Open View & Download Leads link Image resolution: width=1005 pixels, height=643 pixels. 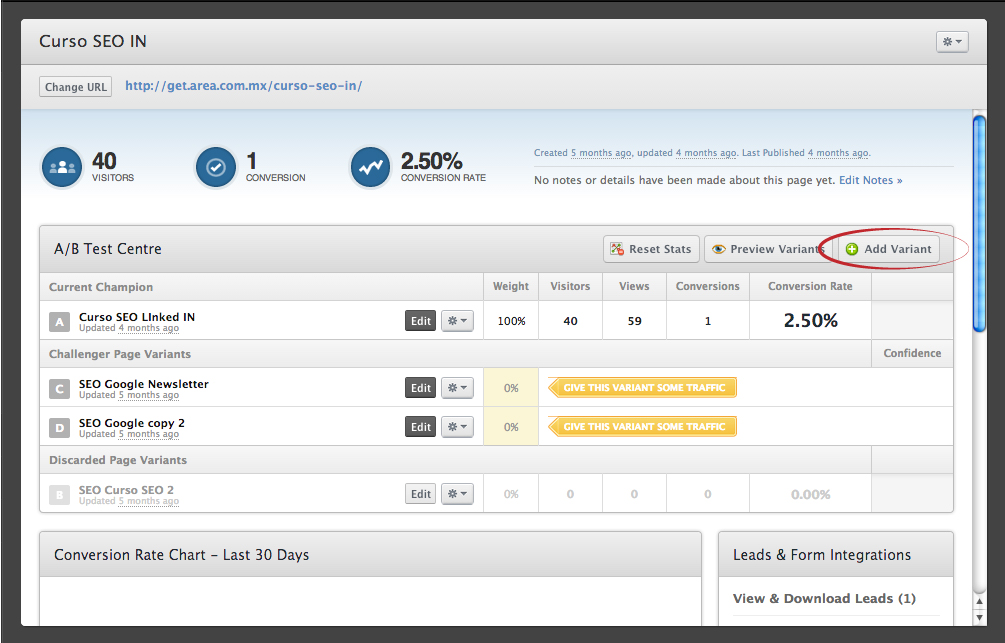coord(824,598)
